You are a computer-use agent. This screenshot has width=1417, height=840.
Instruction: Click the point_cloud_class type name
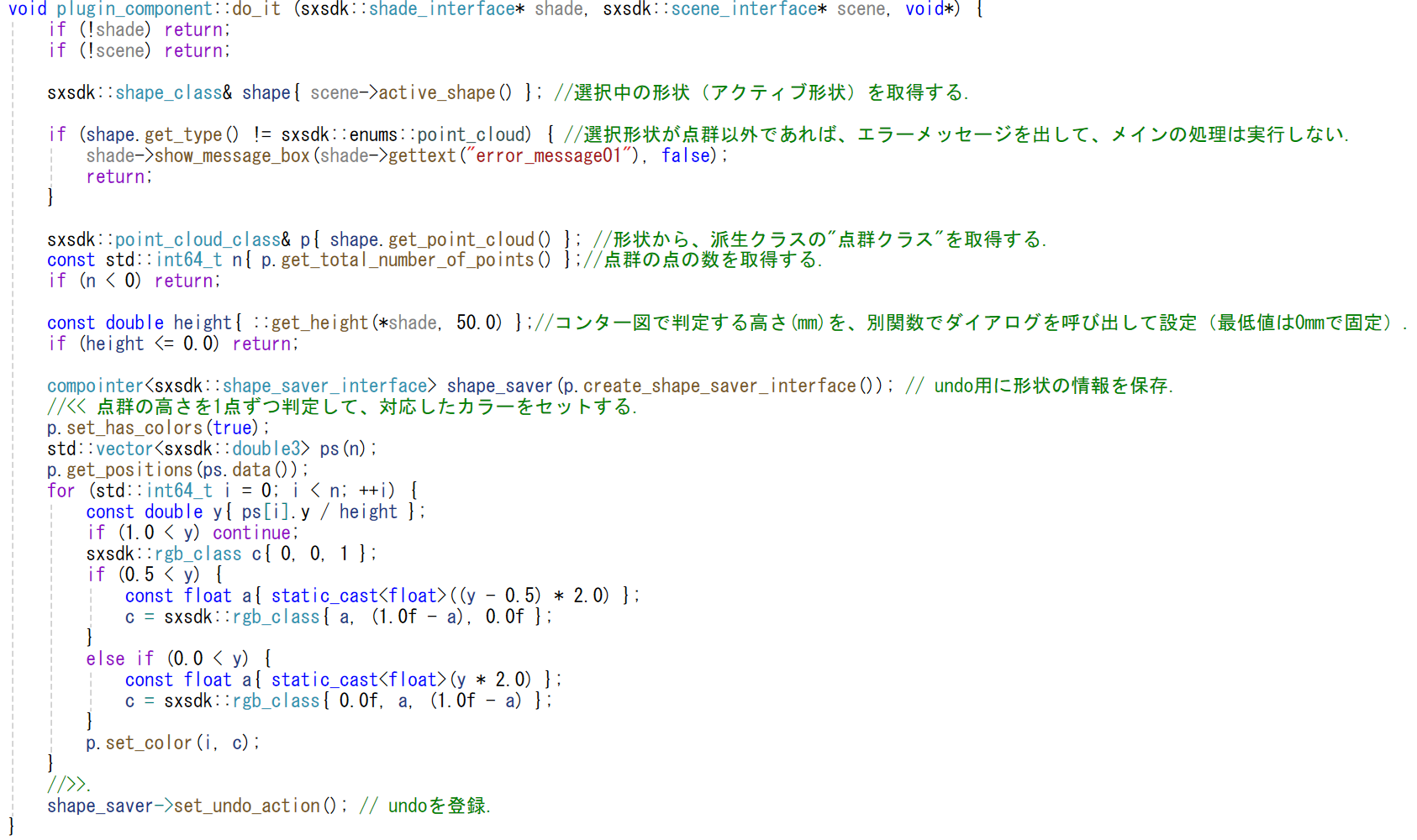tap(198, 239)
